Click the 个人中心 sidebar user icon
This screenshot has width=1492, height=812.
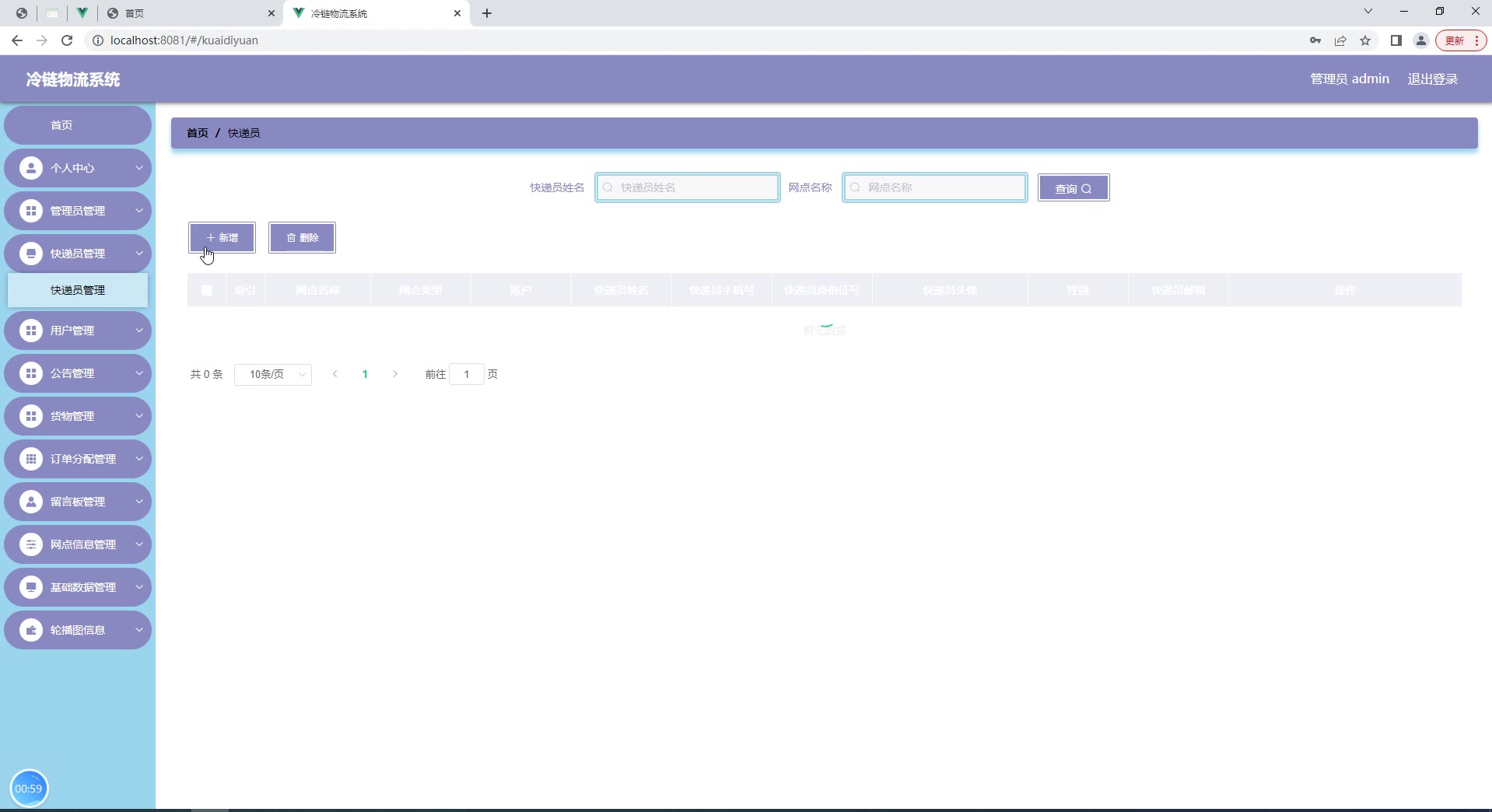coord(31,168)
